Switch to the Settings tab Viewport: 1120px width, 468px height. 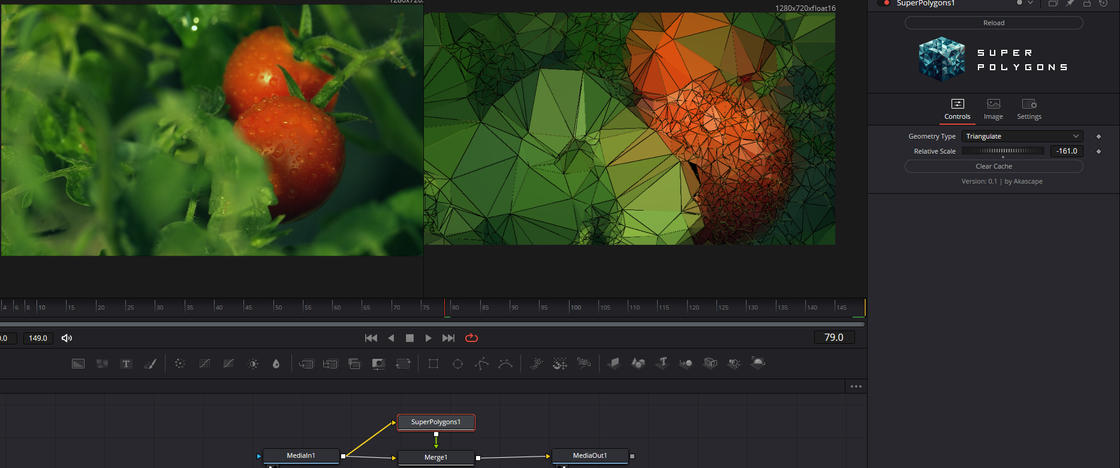tap(1029, 109)
